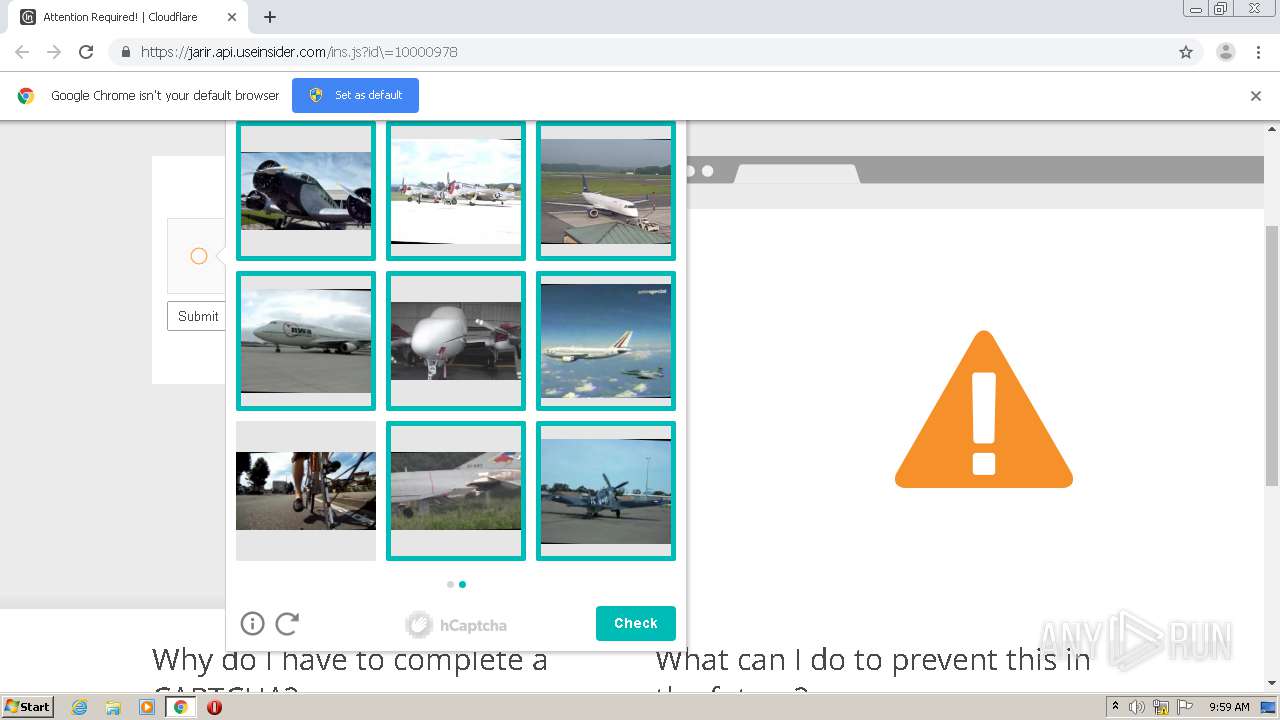Click action center flag icon
This screenshot has width=1280, height=720.
1183,707
